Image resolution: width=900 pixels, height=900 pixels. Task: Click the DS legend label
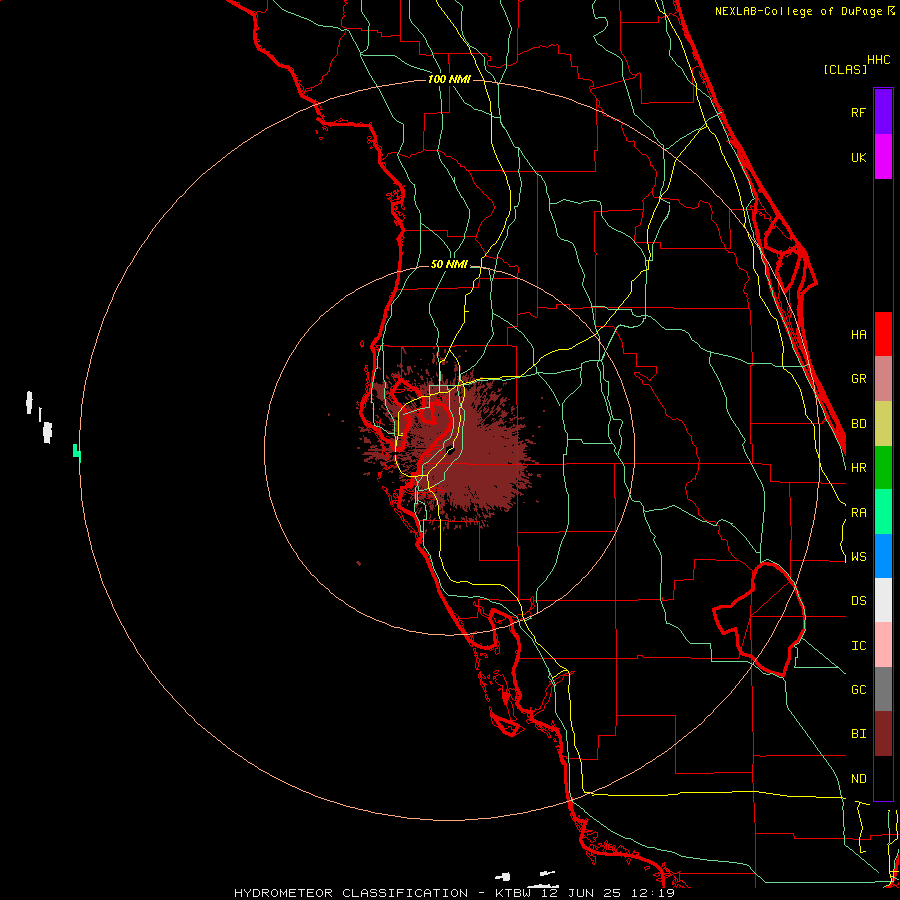coord(858,600)
